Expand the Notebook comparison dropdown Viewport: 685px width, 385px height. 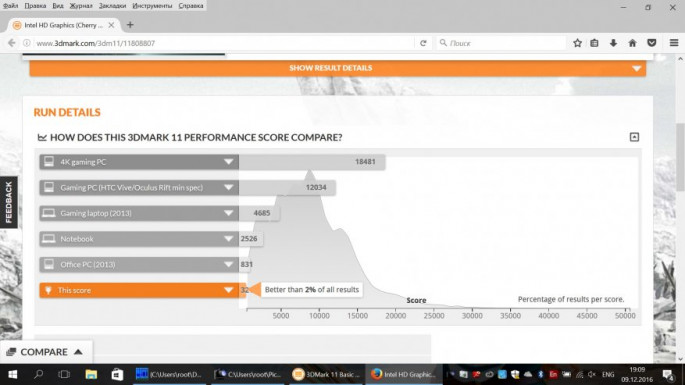pos(228,239)
